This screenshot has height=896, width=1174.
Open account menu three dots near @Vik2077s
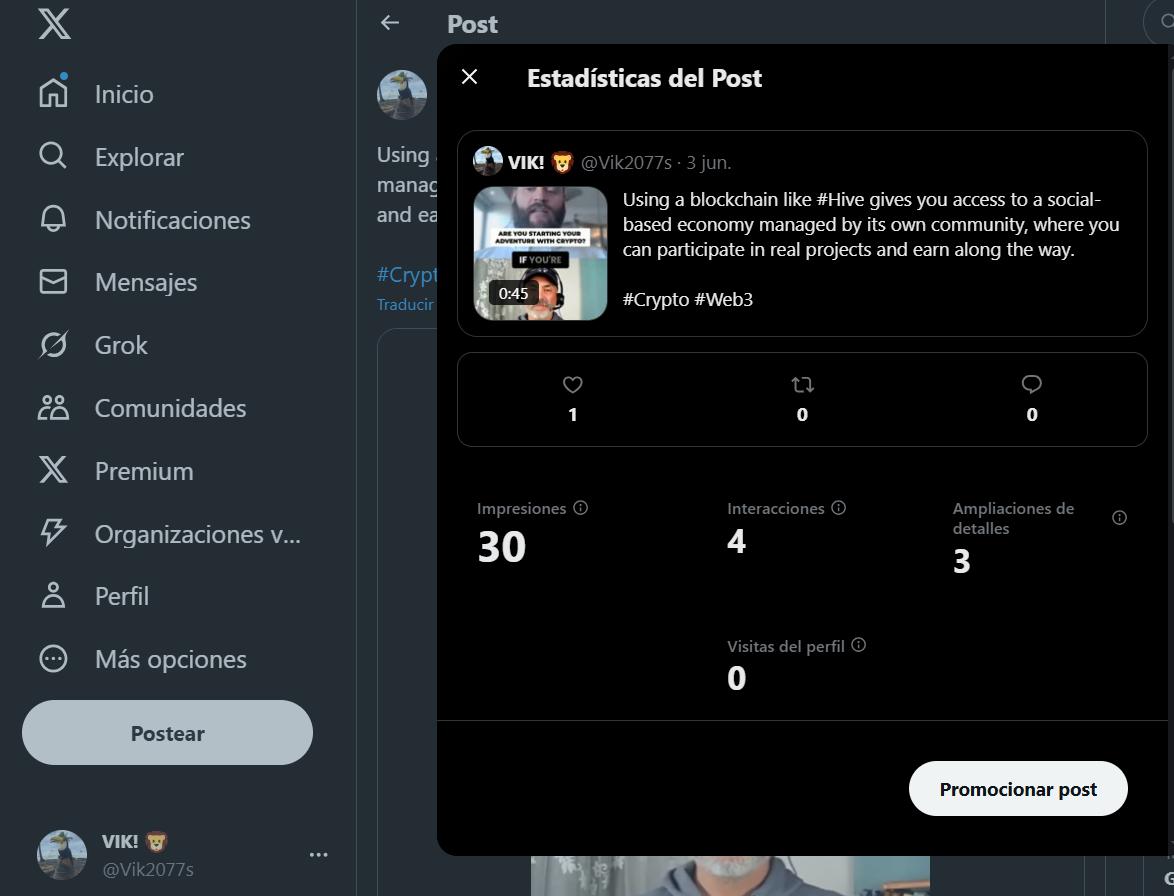pyautogui.click(x=318, y=854)
